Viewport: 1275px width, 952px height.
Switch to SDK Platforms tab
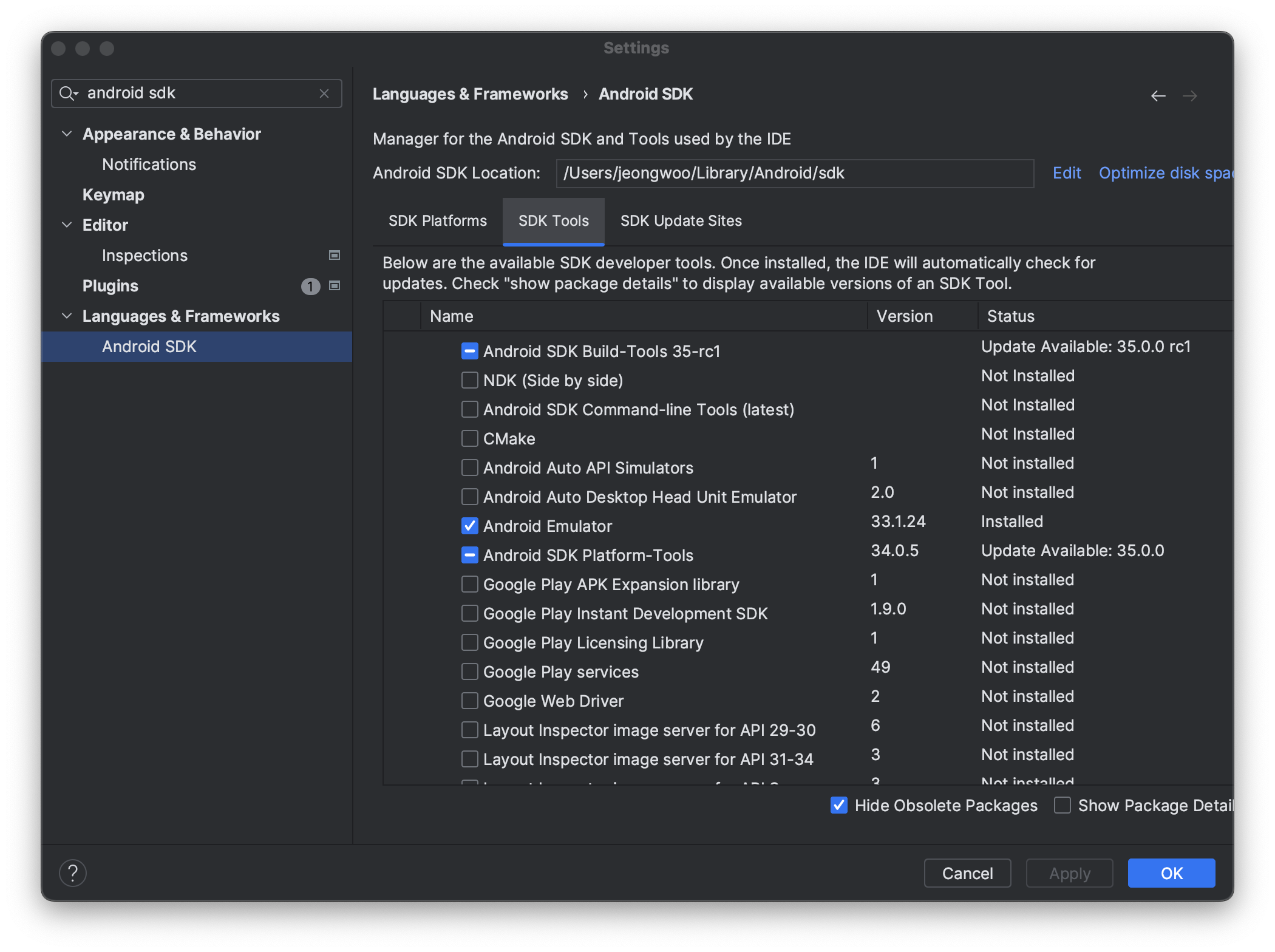437,221
